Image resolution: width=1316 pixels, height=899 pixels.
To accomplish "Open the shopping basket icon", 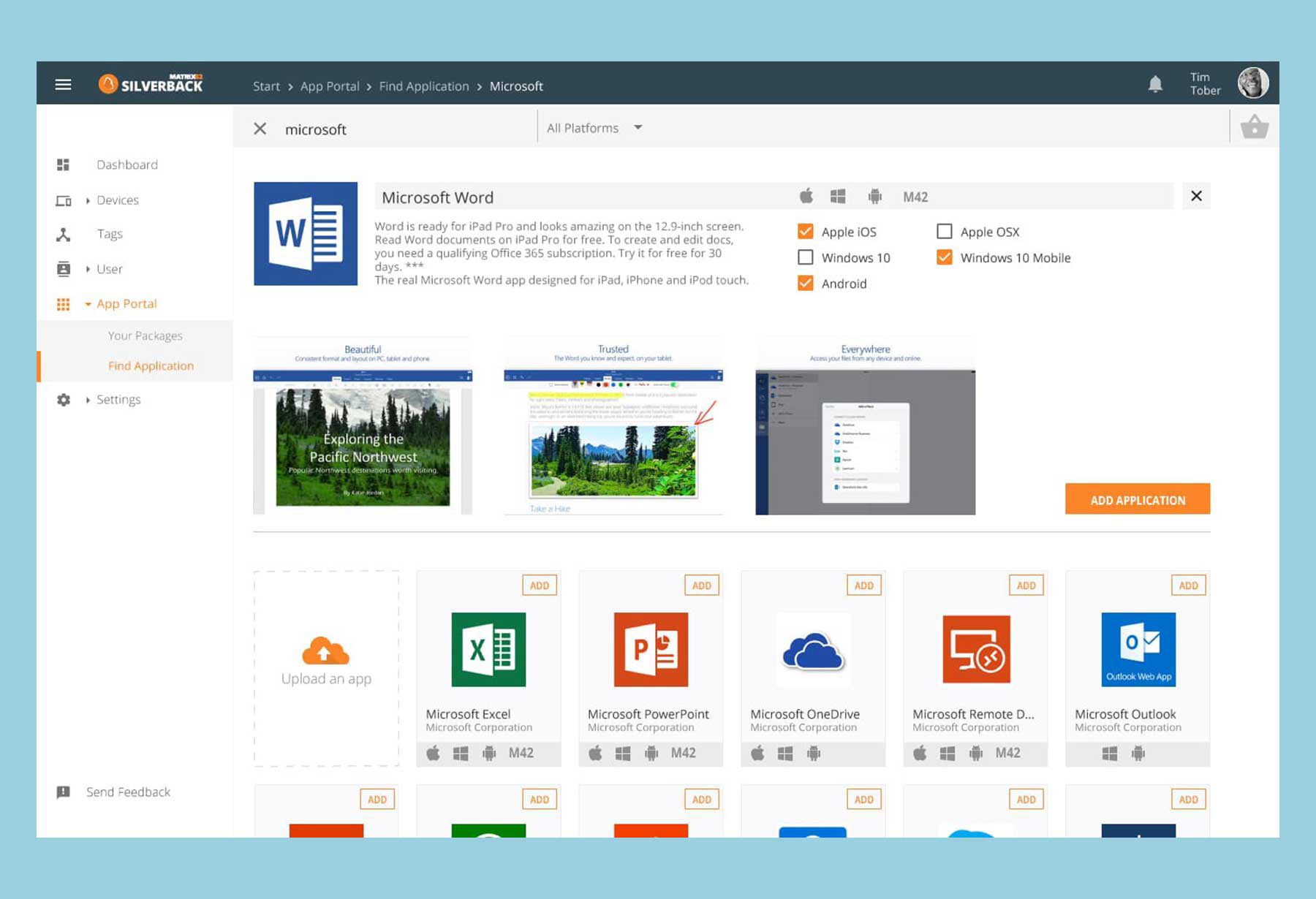I will [x=1255, y=127].
